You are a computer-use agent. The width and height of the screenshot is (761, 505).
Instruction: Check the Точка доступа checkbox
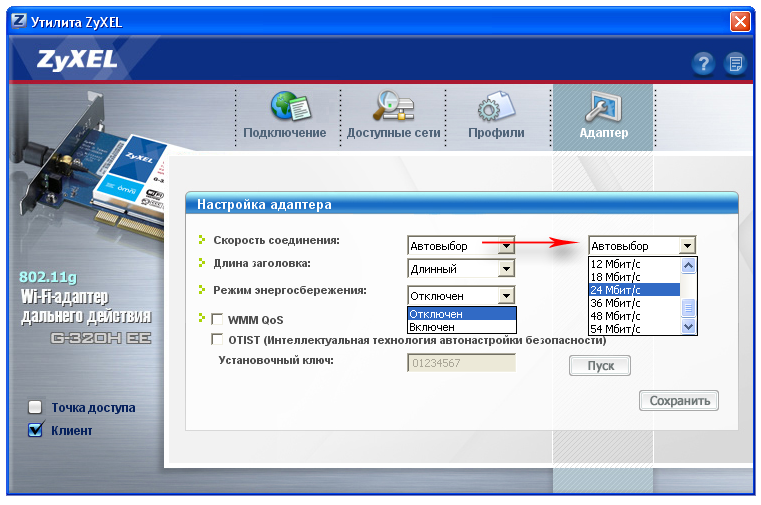tap(35, 407)
